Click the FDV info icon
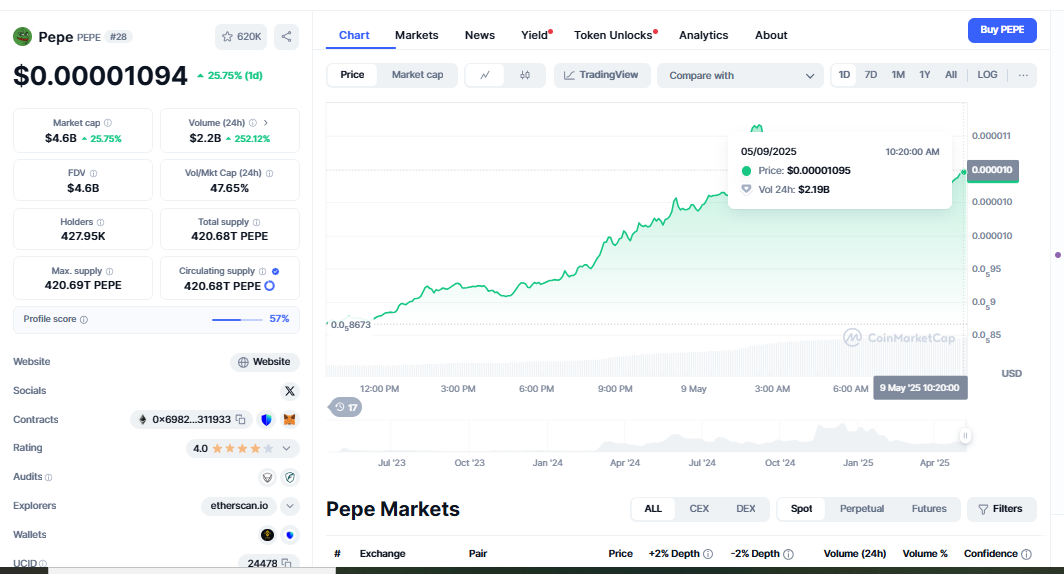This screenshot has height=574, width=1064. [94, 173]
